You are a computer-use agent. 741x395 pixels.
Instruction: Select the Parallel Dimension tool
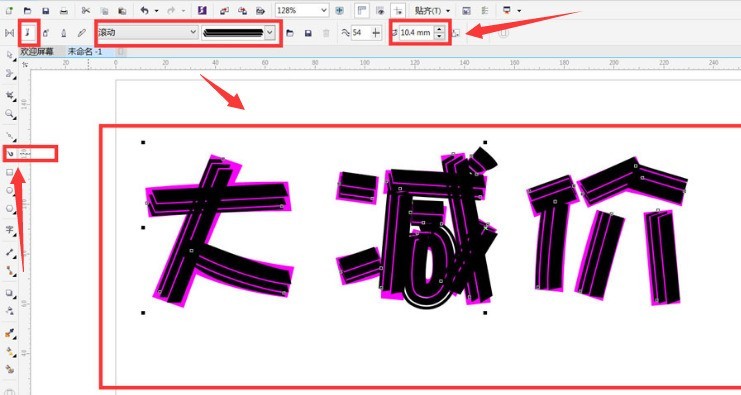point(10,252)
